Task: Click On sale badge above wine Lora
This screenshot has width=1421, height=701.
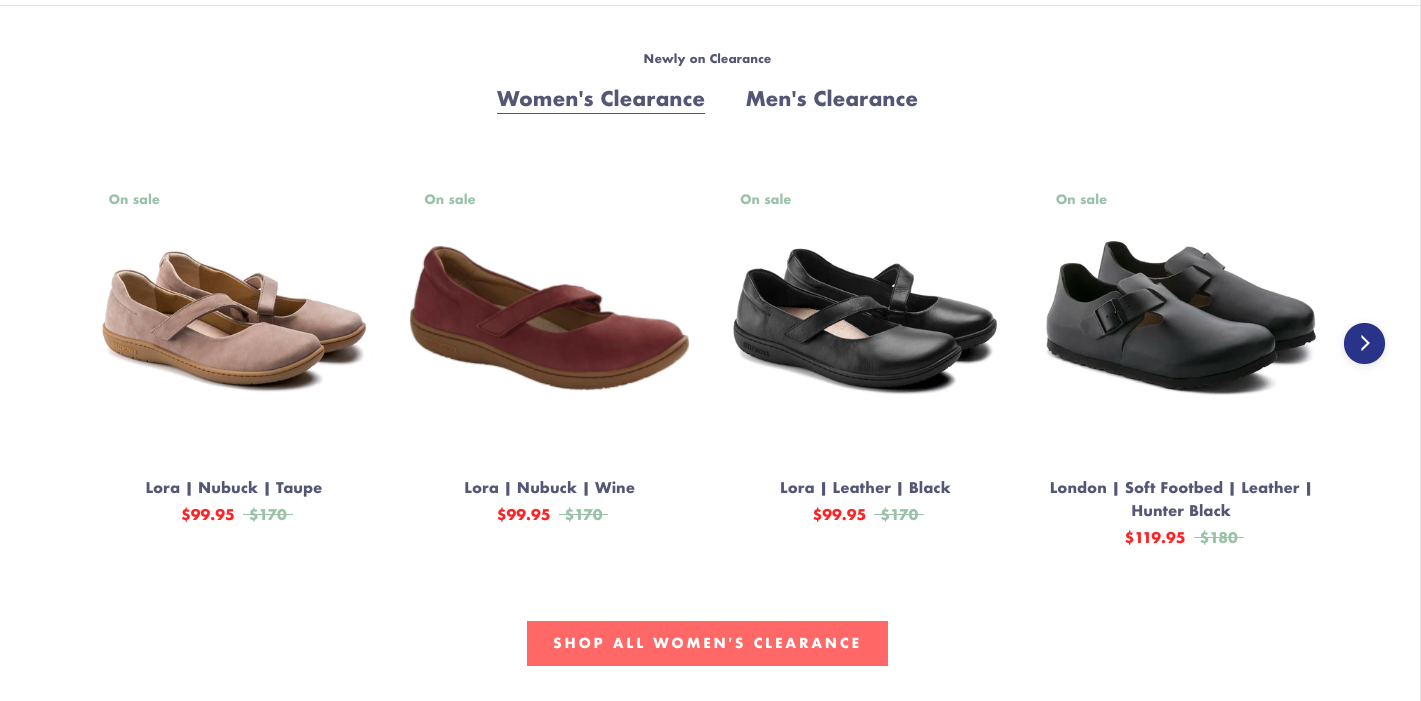Action: 450,199
